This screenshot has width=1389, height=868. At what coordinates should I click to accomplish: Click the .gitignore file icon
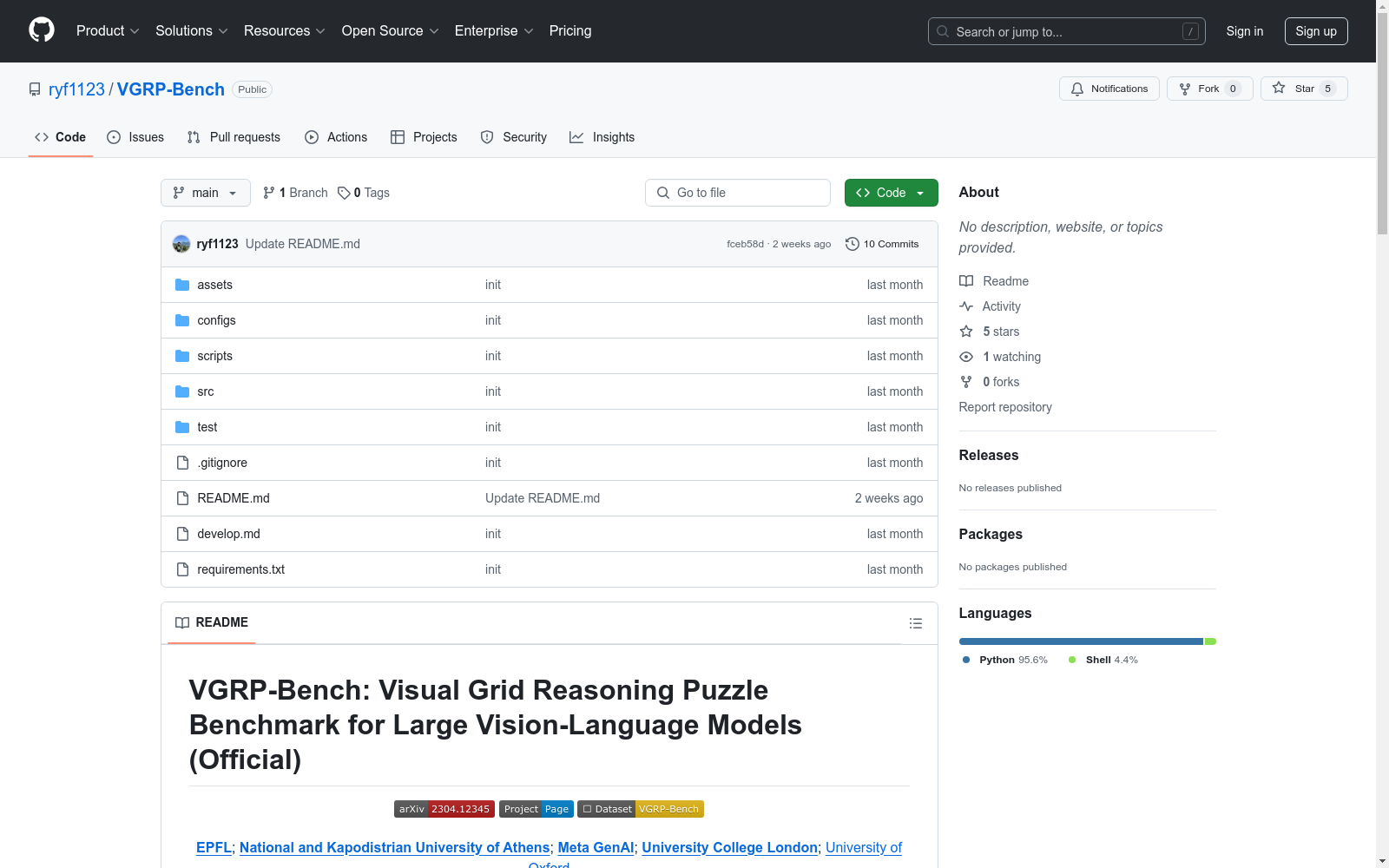click(182, 463)
